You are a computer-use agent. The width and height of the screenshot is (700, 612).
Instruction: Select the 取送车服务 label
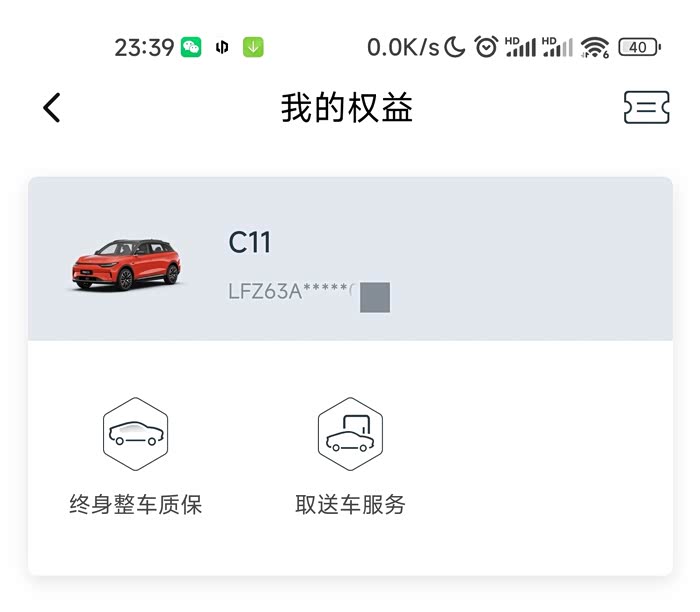coord(350,504)
